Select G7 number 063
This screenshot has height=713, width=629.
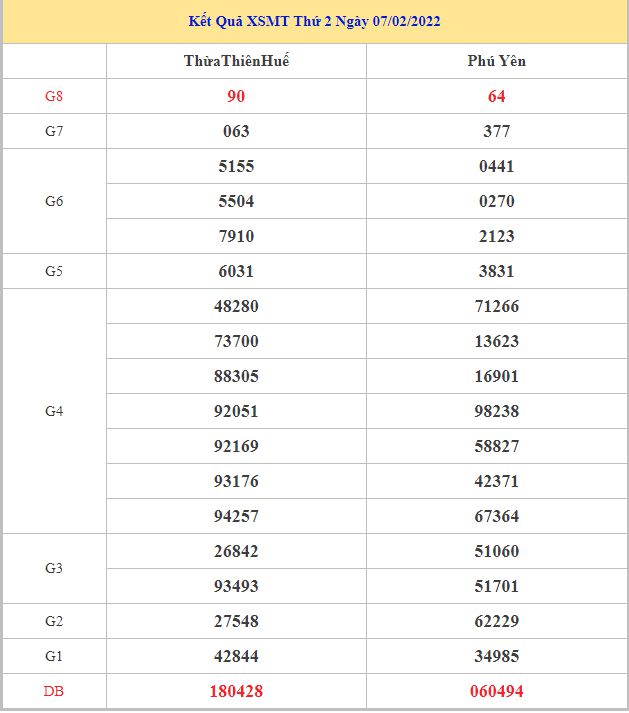coord(237,131)
